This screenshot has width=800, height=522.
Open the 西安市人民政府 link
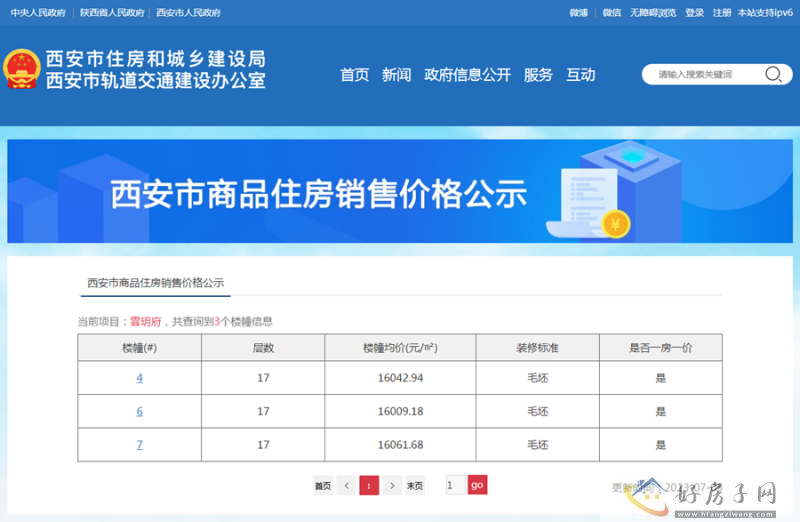[188, 13]
